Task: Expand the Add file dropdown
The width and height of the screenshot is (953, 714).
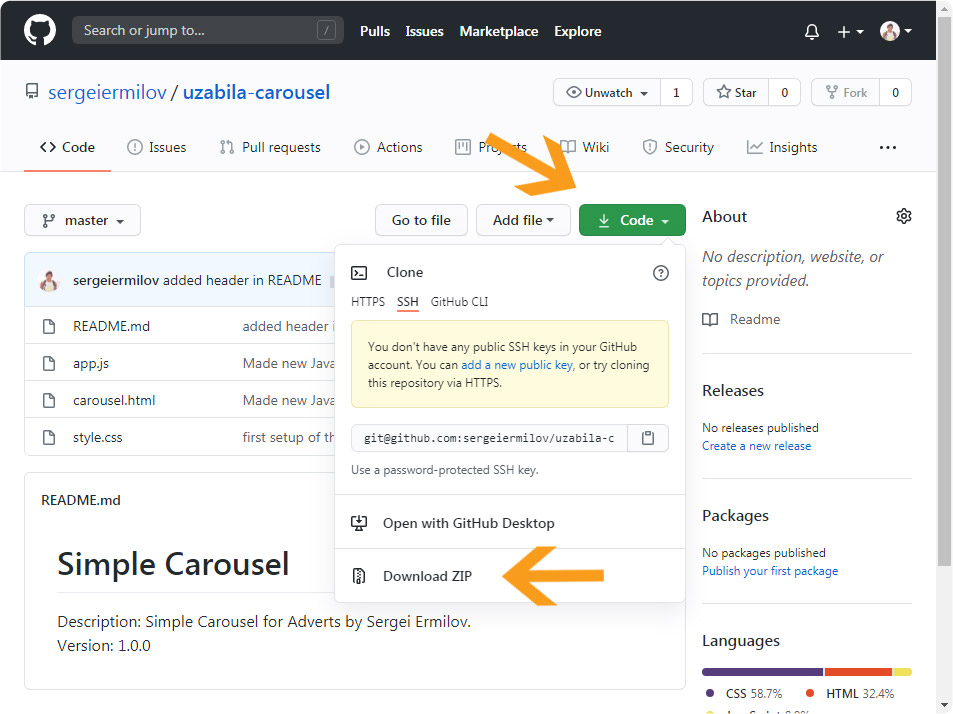Action: [523, 220]
